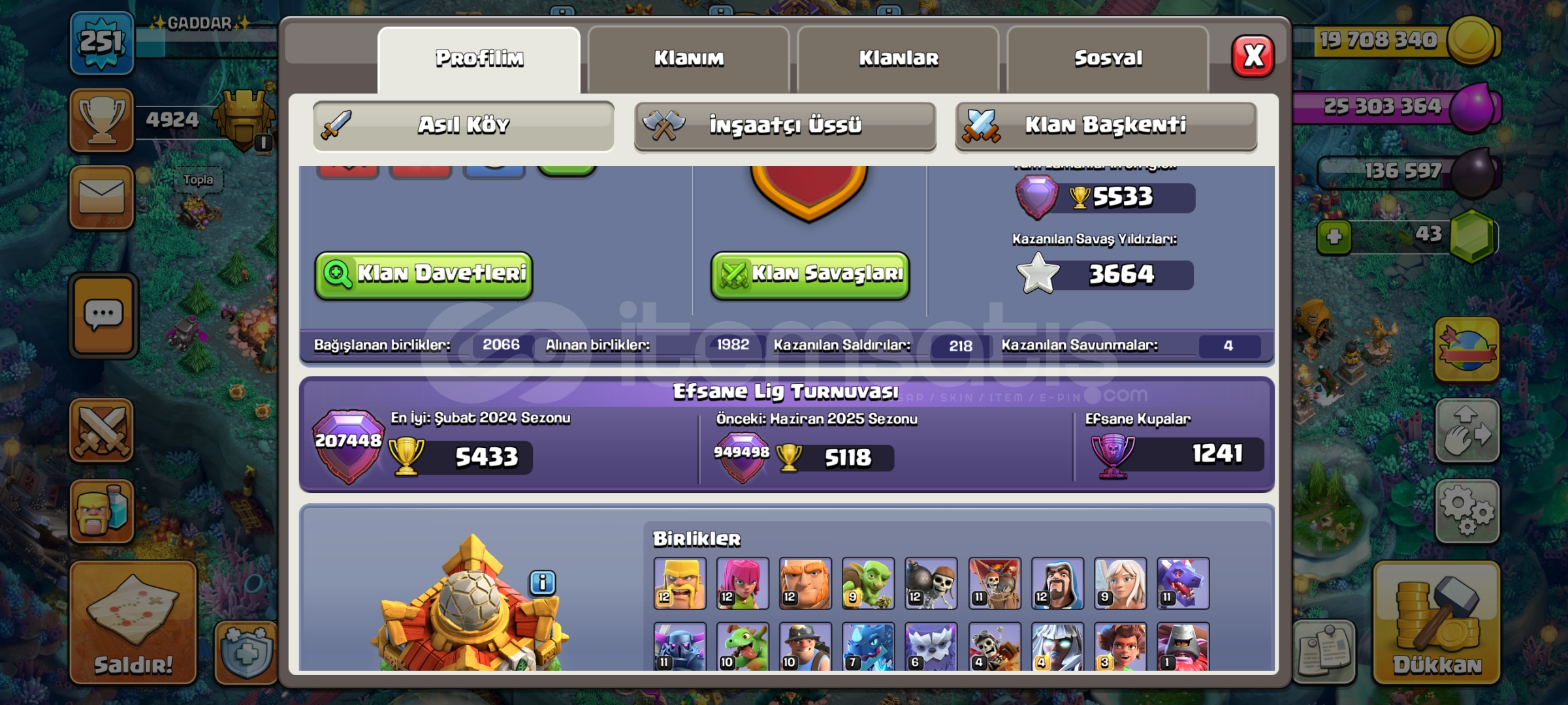Open Klan Davetleri invitations
Viewport: 1568px width, 705px height.
tap(424, 275)
